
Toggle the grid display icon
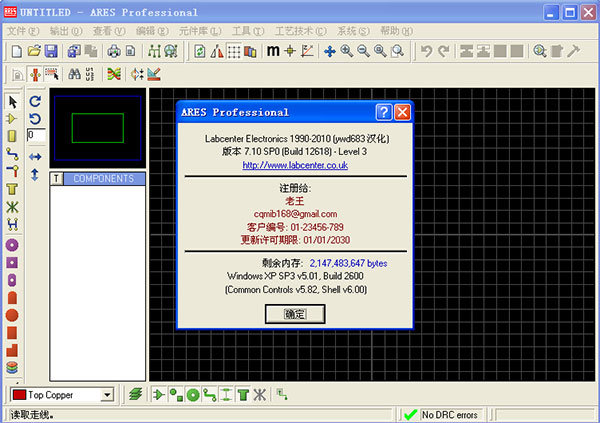tap(234, 51)
